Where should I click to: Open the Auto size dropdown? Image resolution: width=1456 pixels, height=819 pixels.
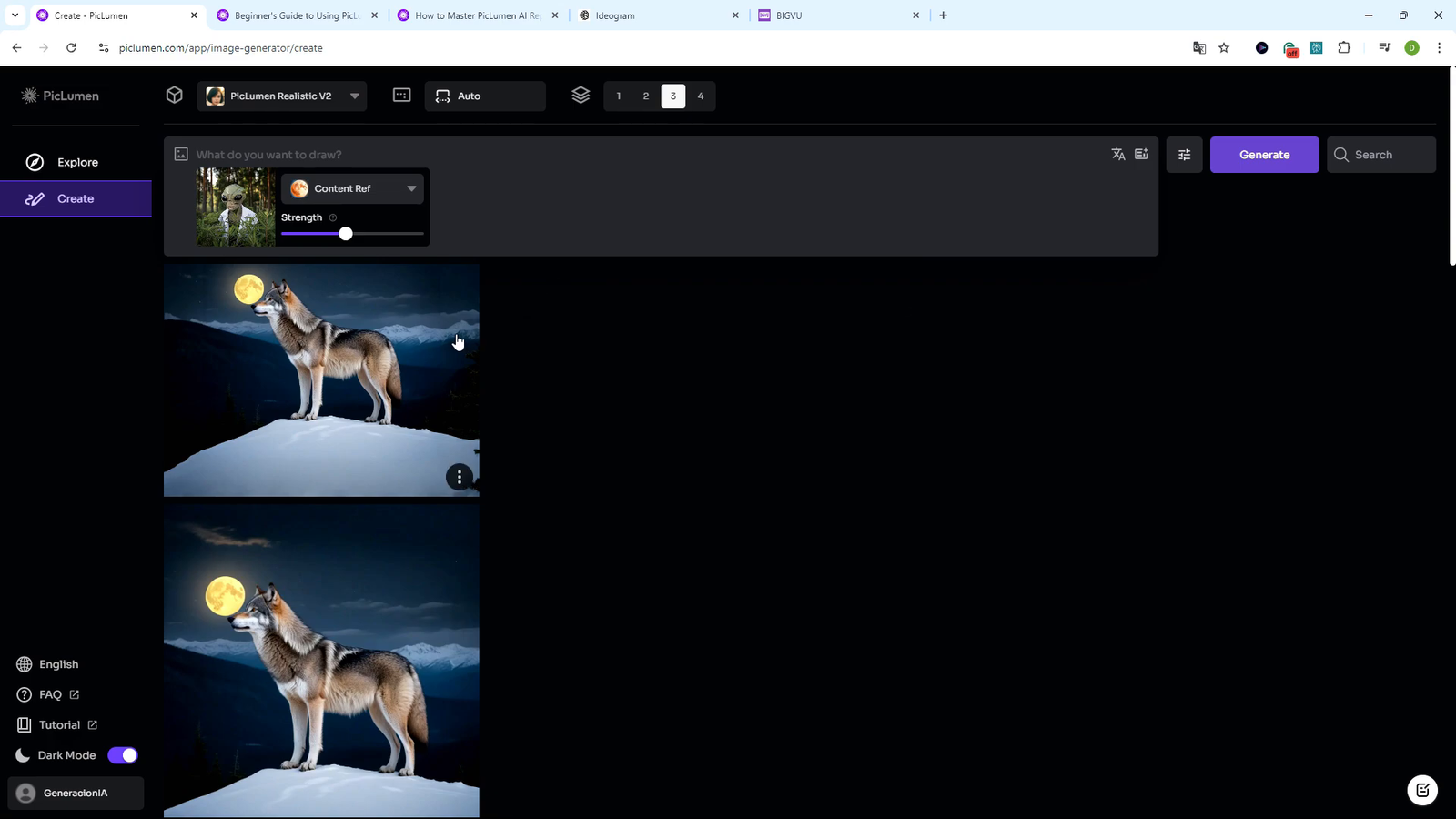tap(485, 96)
